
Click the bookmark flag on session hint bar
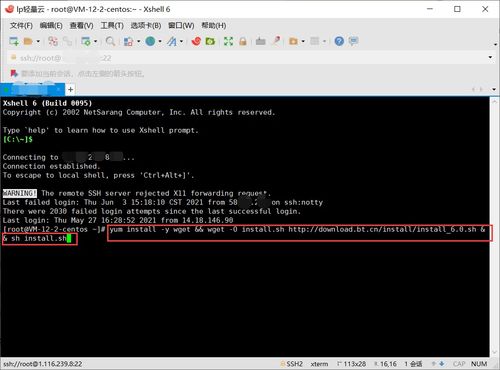pyautogui.click(x=14, y=73)
